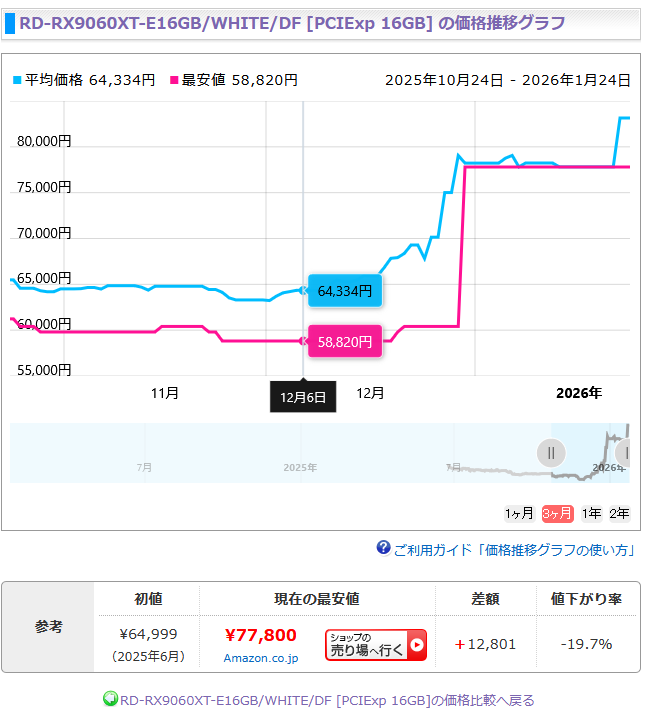This screenshot has height=714, width=670.
Task: Click the blue average price legend marker
Action: (x=17, y=80)
